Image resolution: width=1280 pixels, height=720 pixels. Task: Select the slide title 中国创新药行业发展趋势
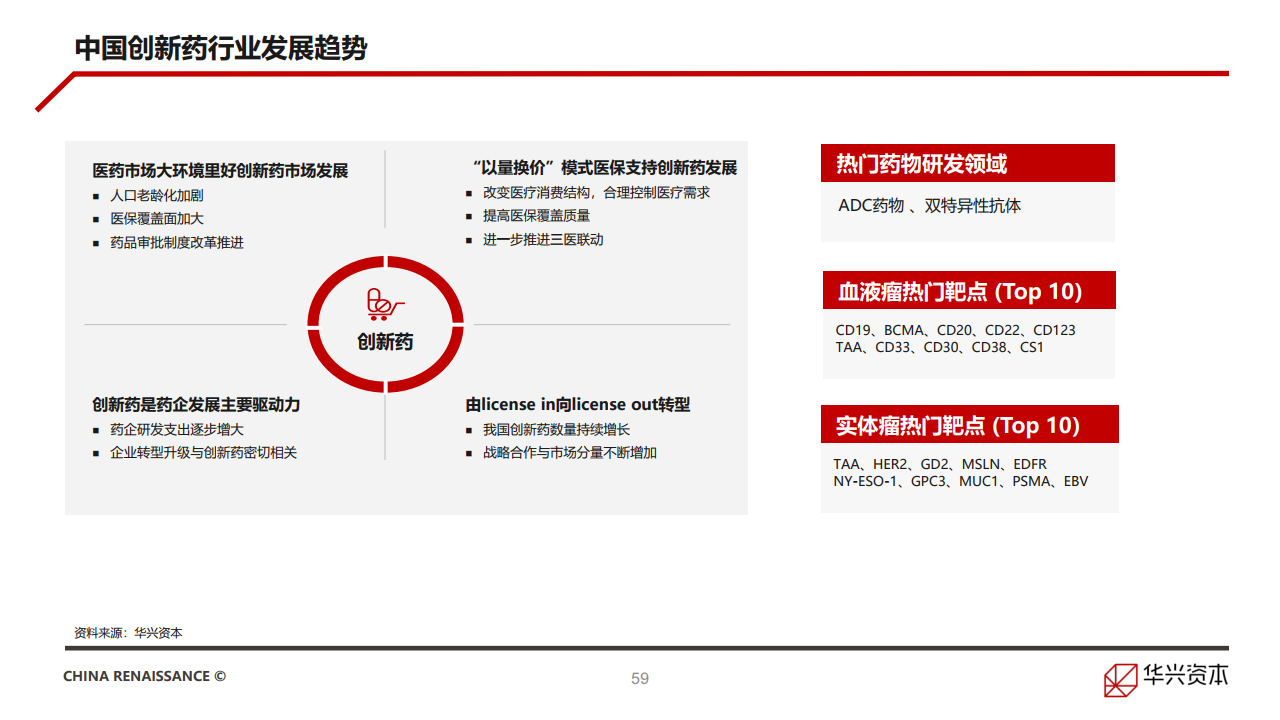221,48
